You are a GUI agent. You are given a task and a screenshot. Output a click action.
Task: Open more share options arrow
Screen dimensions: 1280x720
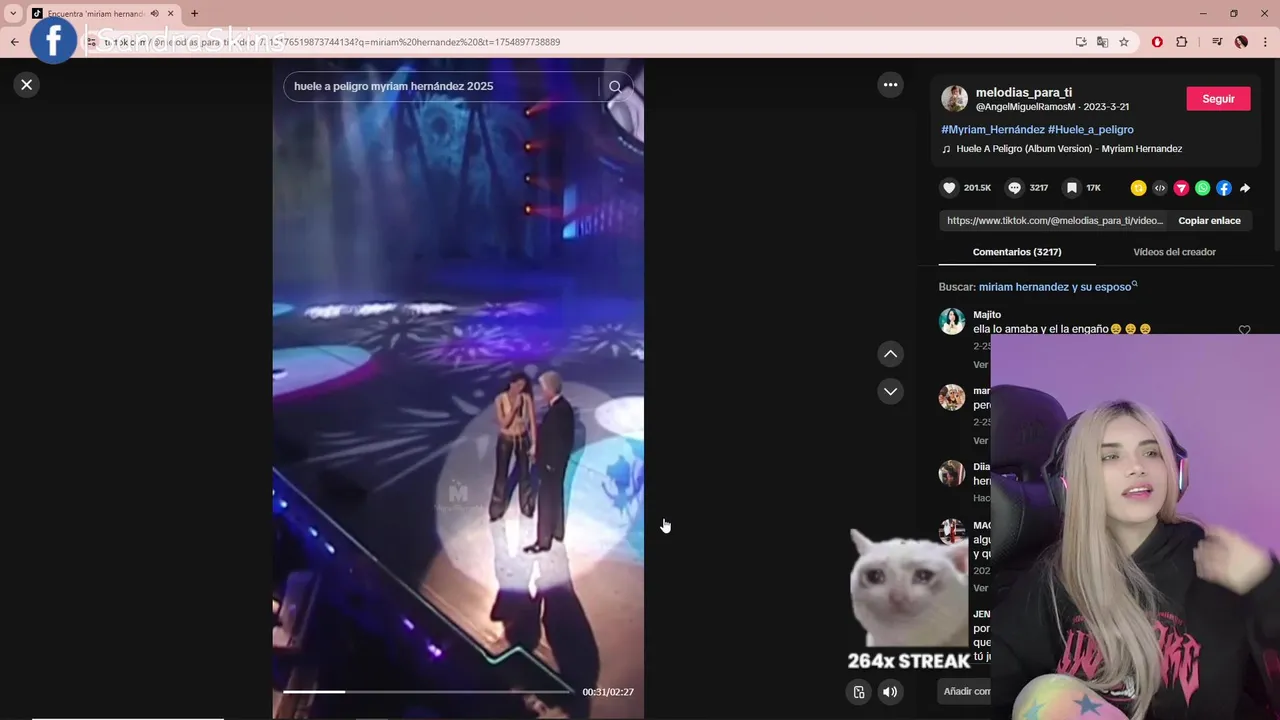[x=1245, y=188]
